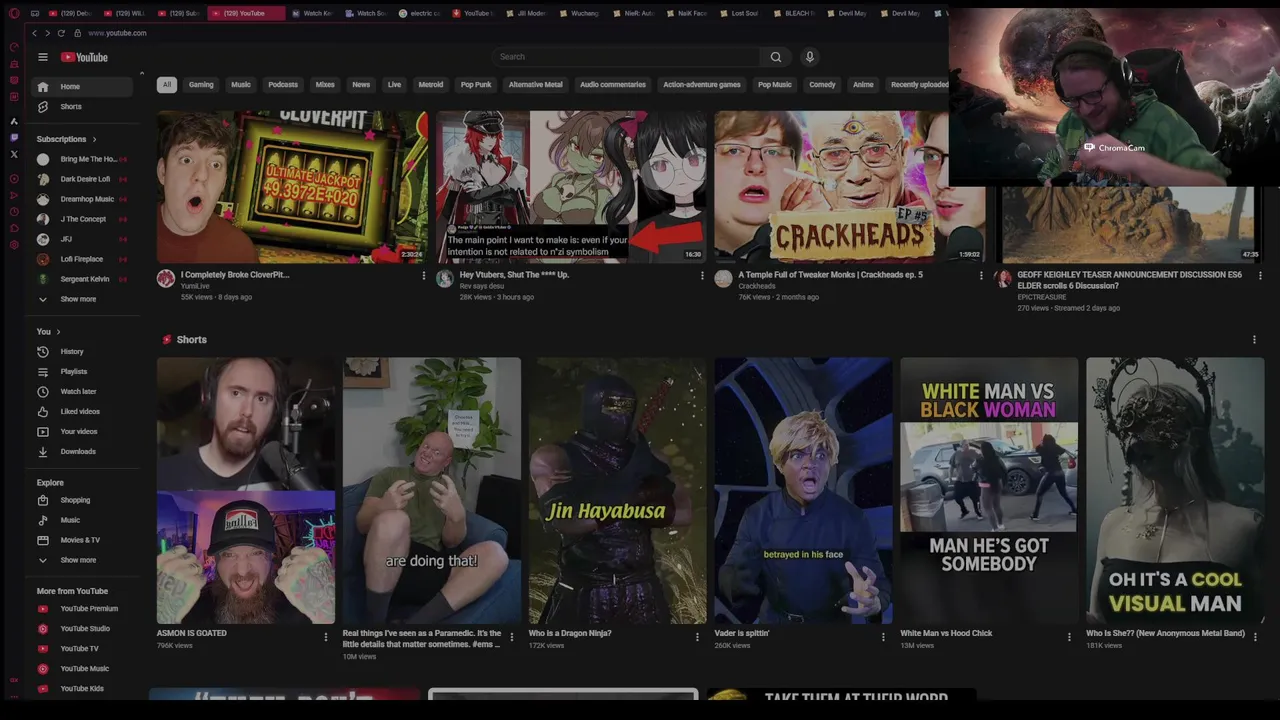Viewport: 1280px width, 720px height.
Task: Expand the You section chevron
Action: click(58, 332)
